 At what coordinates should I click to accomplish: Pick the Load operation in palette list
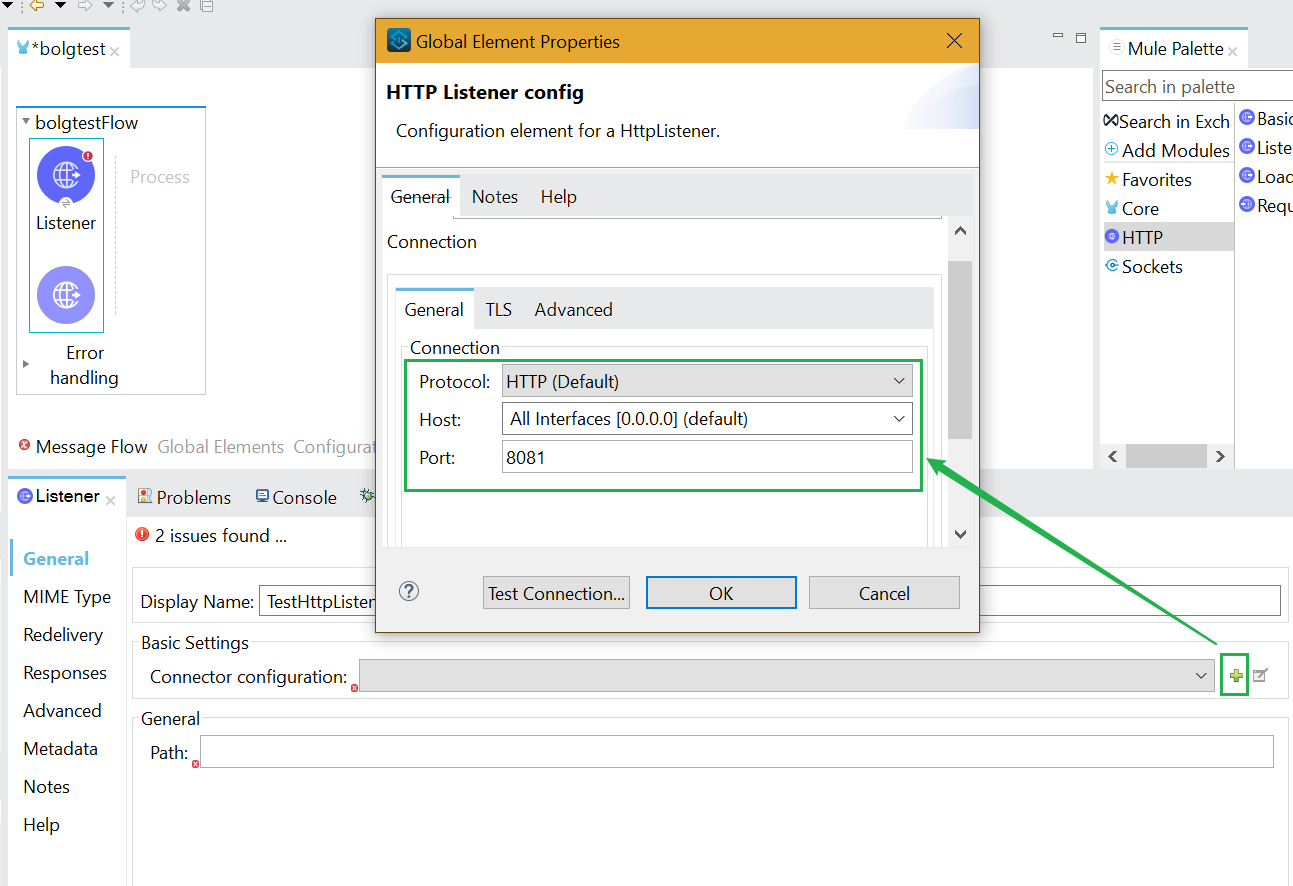(1266, 176)
